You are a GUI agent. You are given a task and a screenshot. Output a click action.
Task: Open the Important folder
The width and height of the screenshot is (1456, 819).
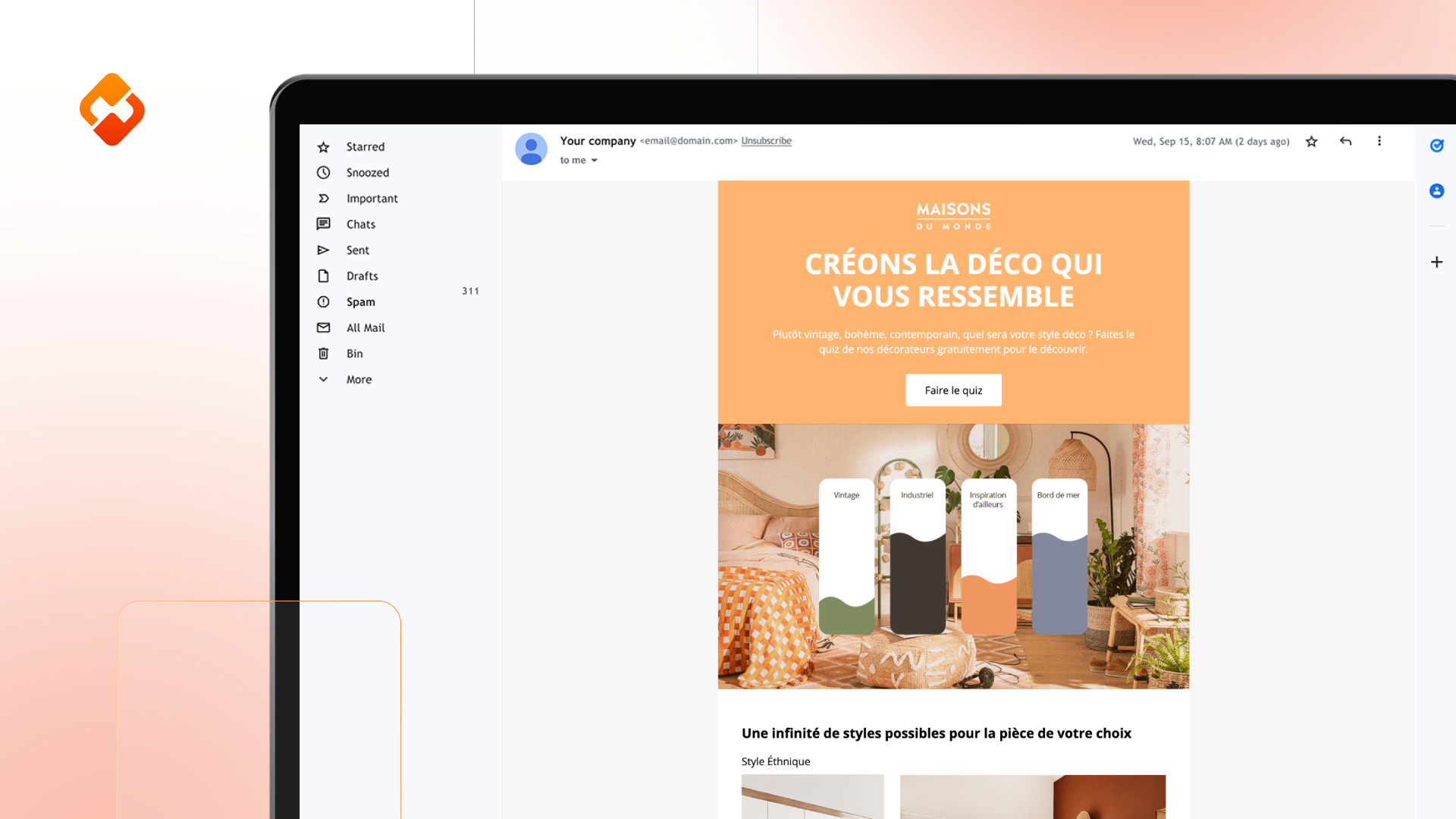[x=372, y=199]
